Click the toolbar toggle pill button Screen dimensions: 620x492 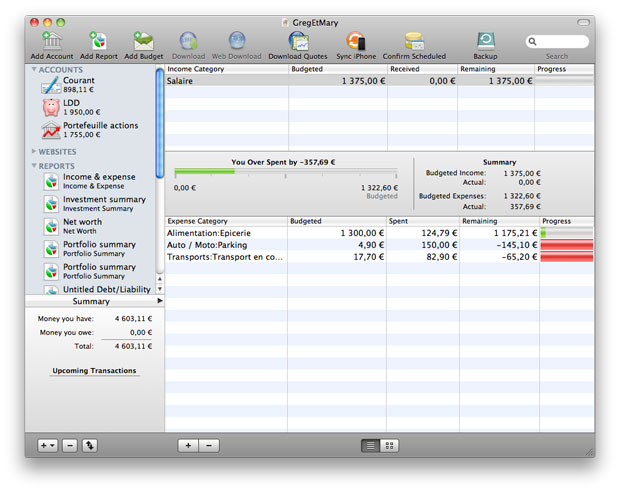[x=583, y=23]
